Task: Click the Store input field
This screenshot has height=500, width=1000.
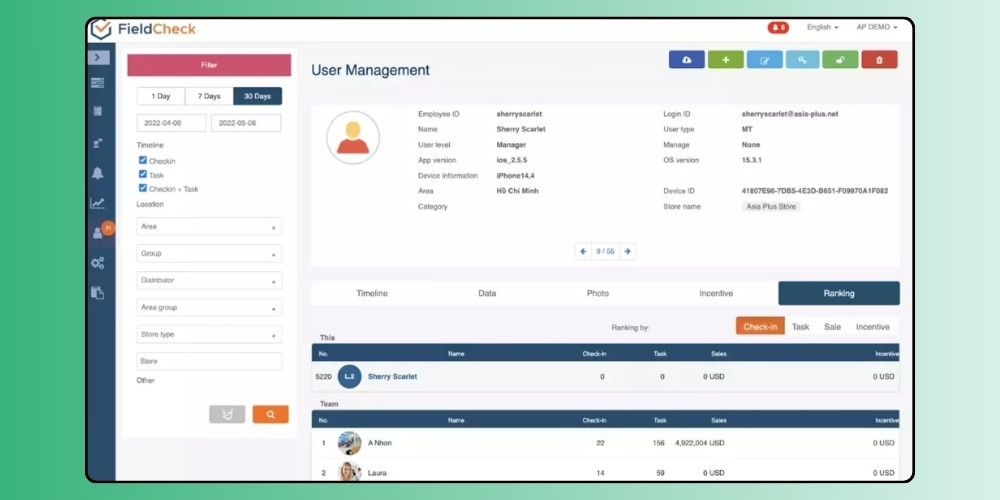Action: click(x=209, y=361)
